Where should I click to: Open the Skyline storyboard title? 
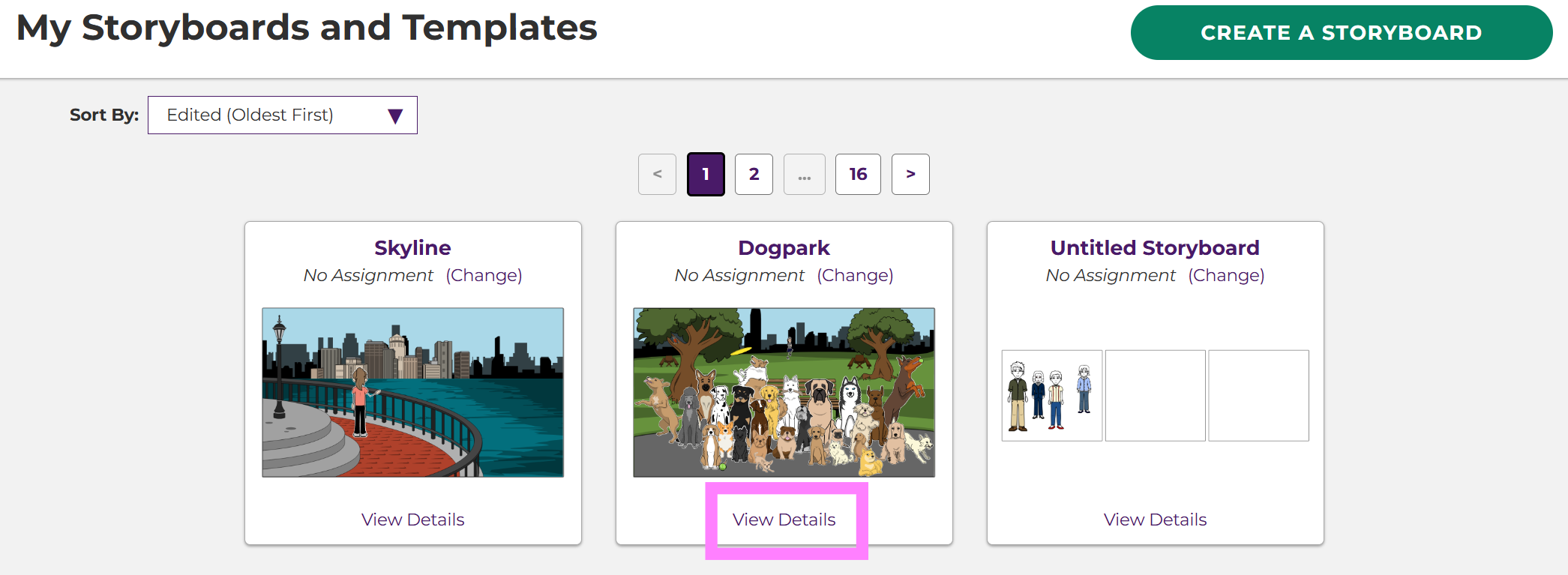(x=412, y=247)
